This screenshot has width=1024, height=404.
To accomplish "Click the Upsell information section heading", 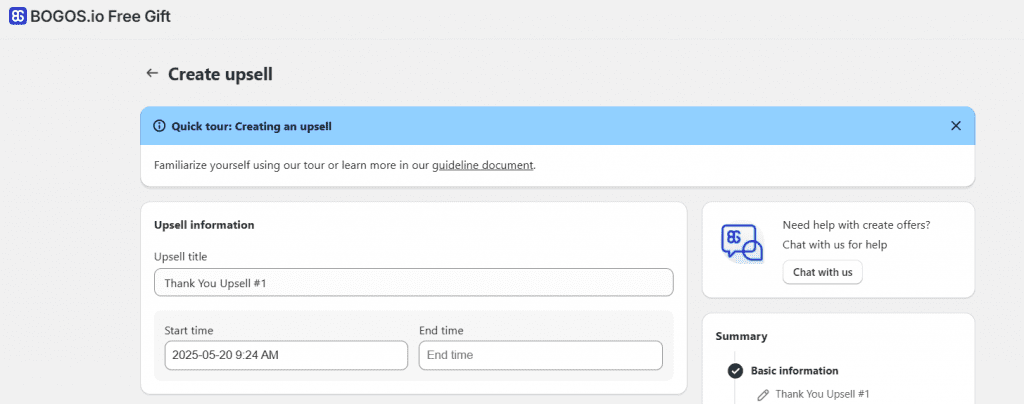I will click(x=204, y=225).
